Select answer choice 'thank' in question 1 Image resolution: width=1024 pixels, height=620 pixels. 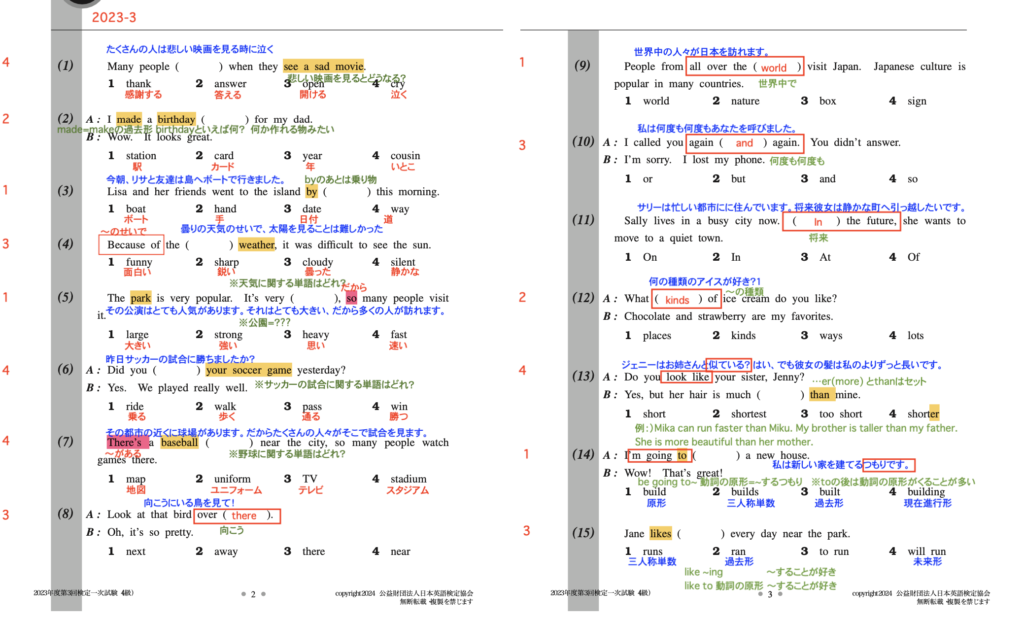138,84
